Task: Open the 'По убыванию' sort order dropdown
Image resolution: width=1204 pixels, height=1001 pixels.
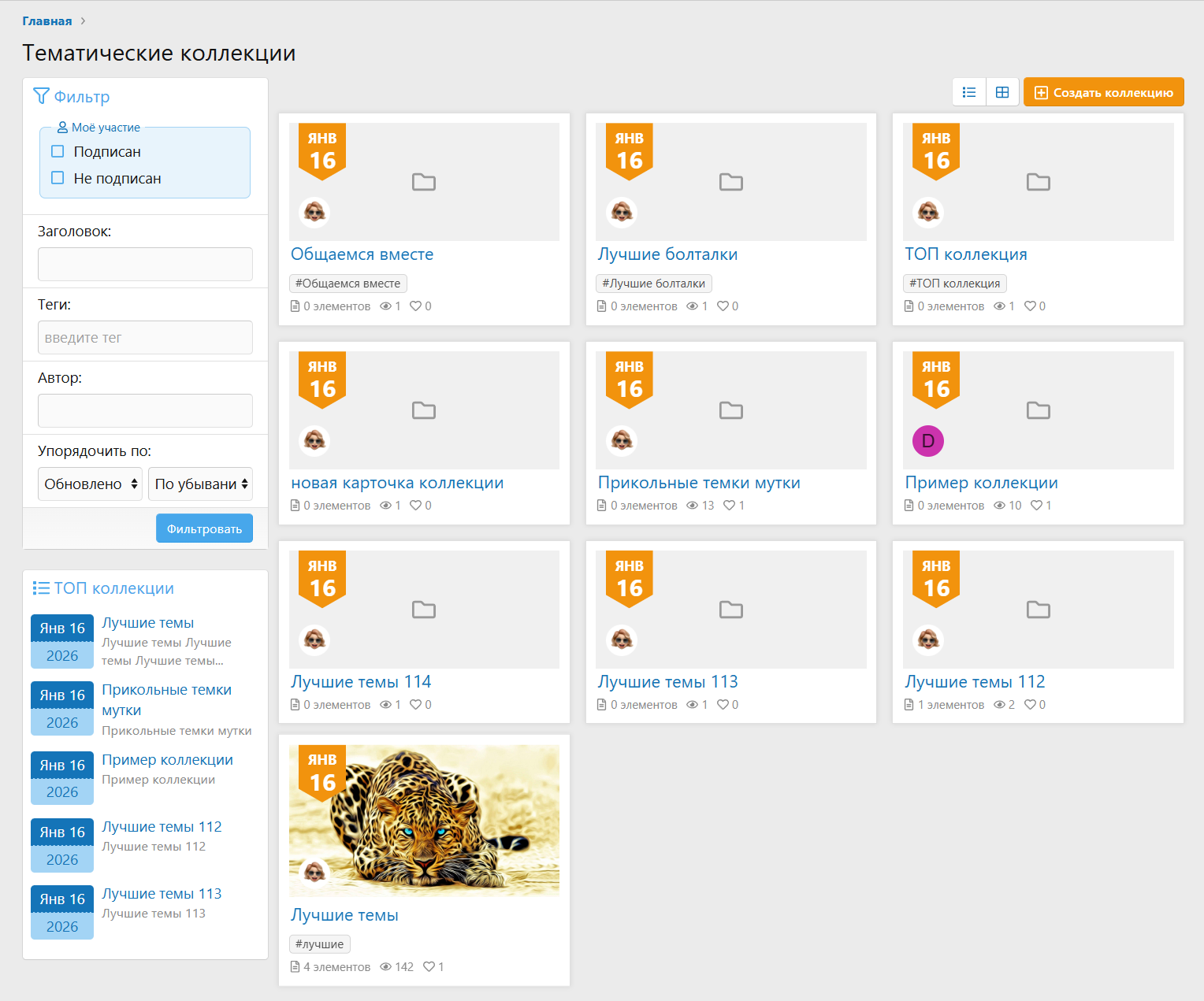Action: (x=200, y=484)
